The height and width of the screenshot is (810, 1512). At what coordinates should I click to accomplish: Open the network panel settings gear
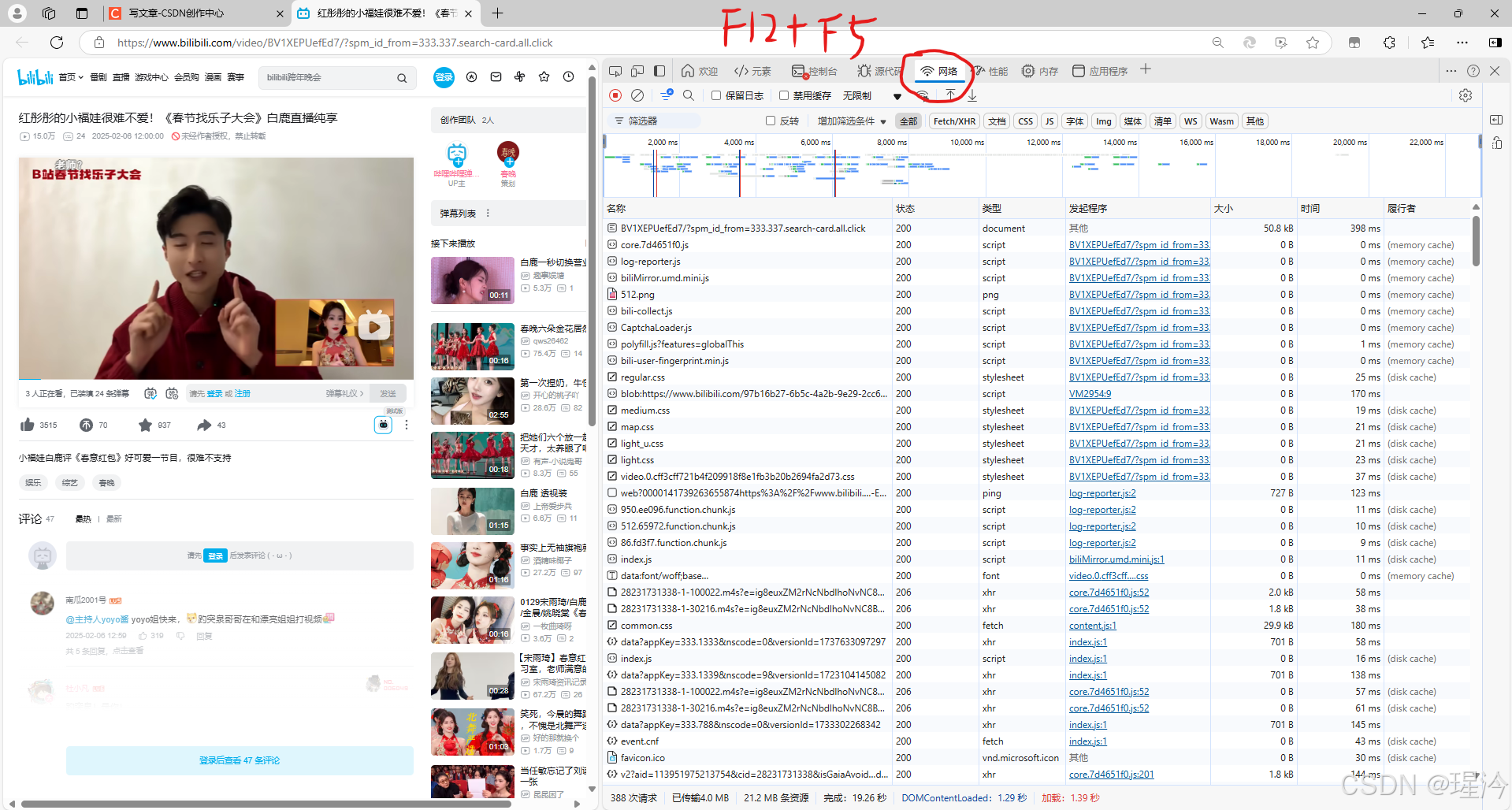[1466, 95]
